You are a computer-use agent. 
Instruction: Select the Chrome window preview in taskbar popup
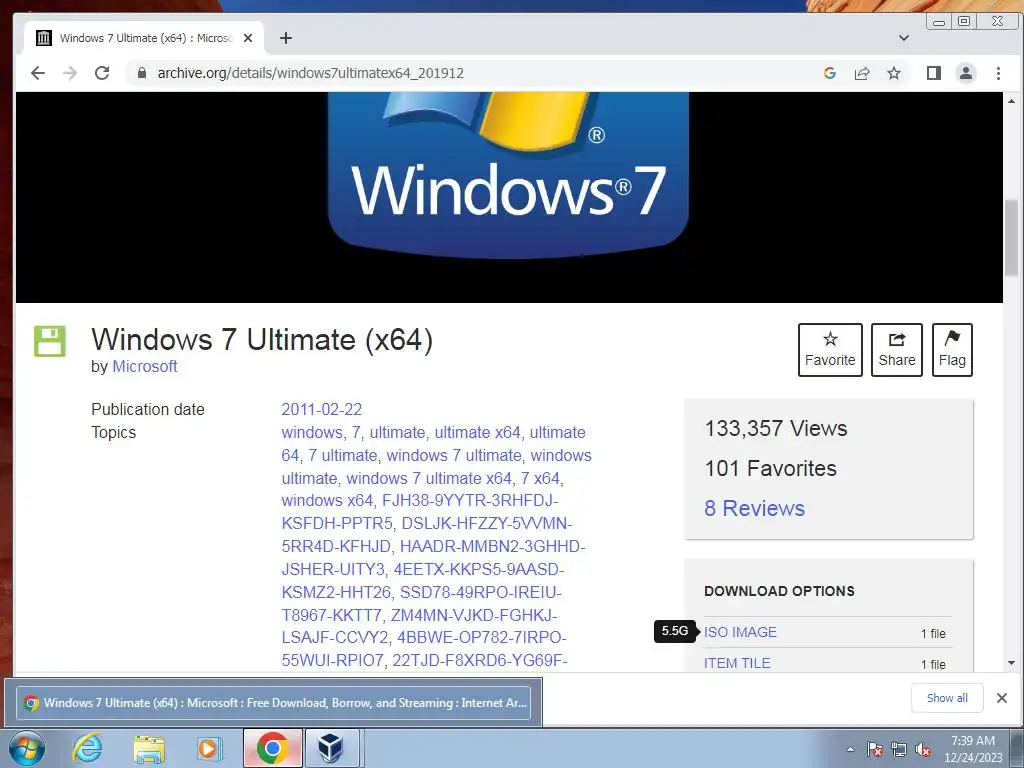click(x=273, y=703)
